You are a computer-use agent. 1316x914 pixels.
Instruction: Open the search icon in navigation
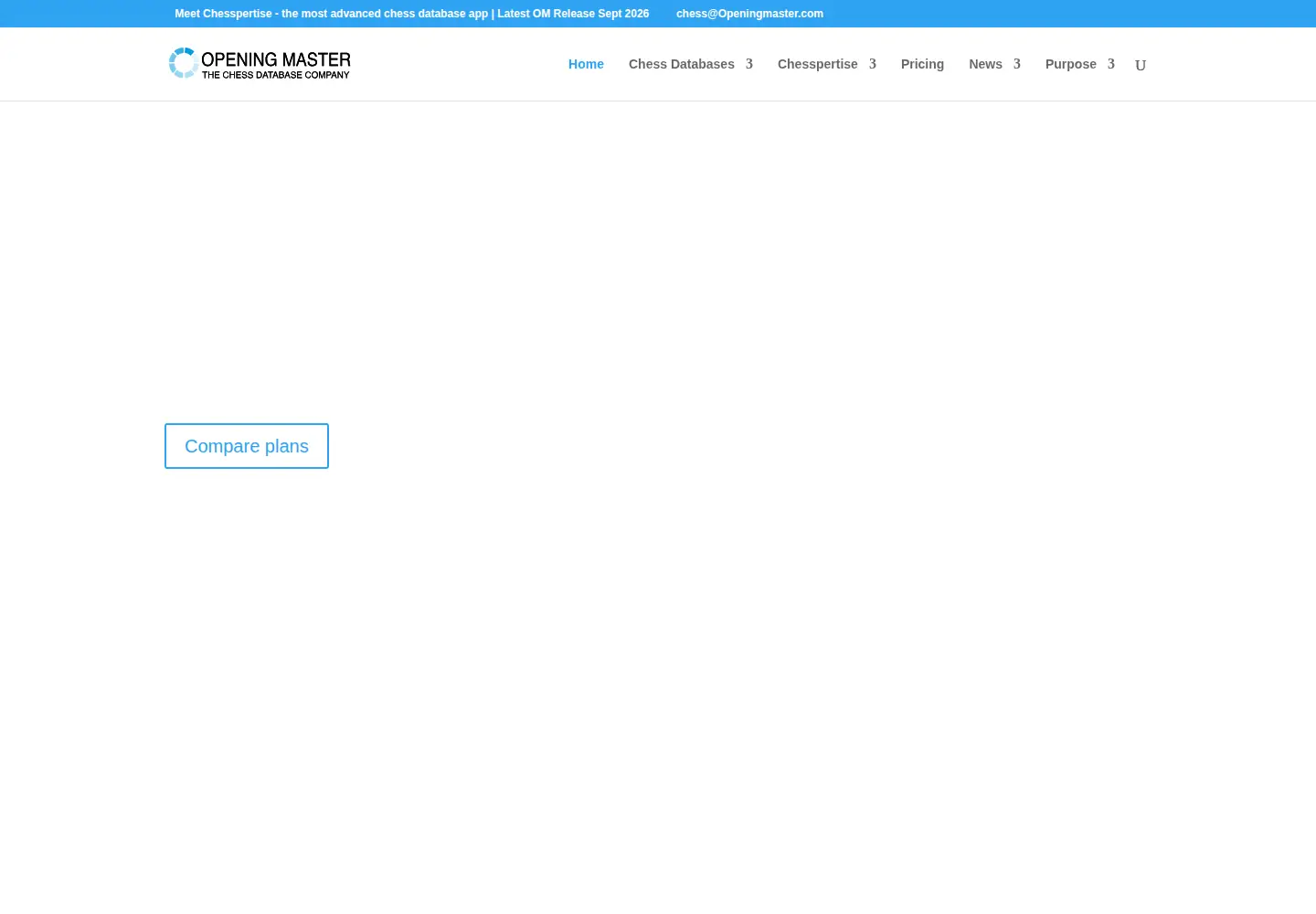(x=1141, y=65)
